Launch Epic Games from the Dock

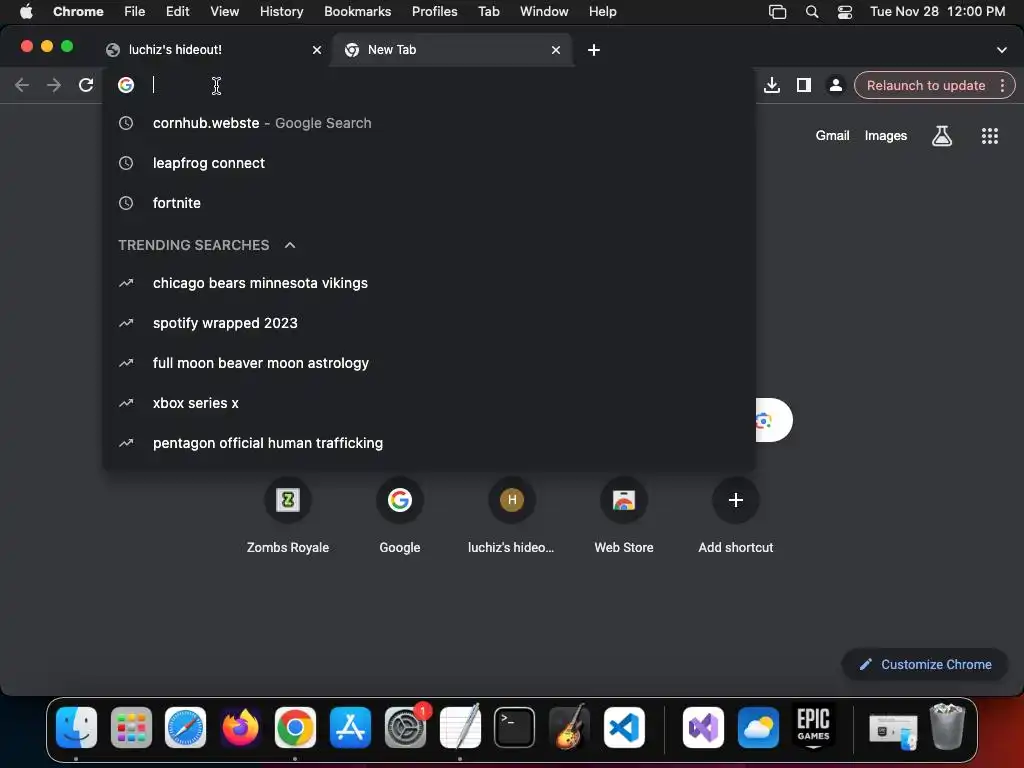[813, 727]
